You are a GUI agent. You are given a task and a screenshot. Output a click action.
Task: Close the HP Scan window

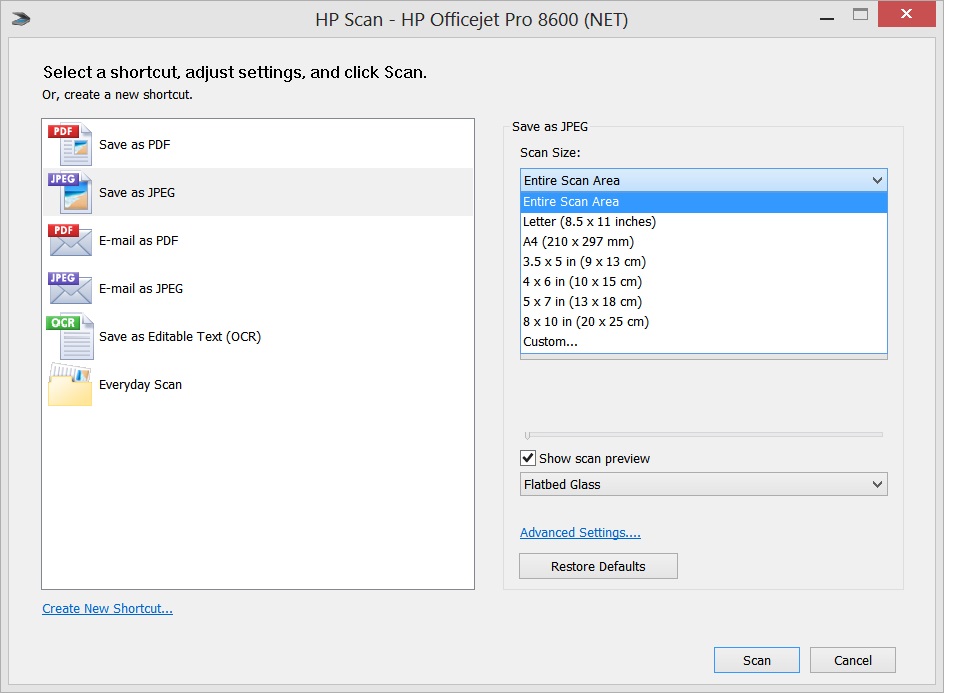[x=907, y=14]
